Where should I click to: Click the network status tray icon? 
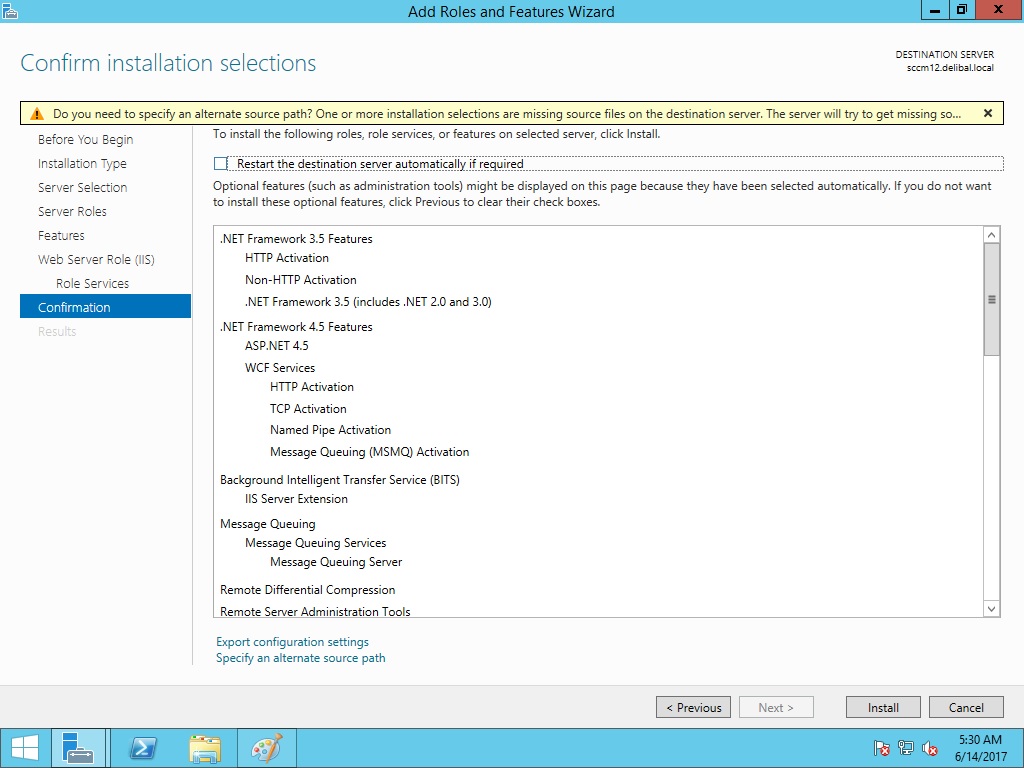(x=906, y=748)
